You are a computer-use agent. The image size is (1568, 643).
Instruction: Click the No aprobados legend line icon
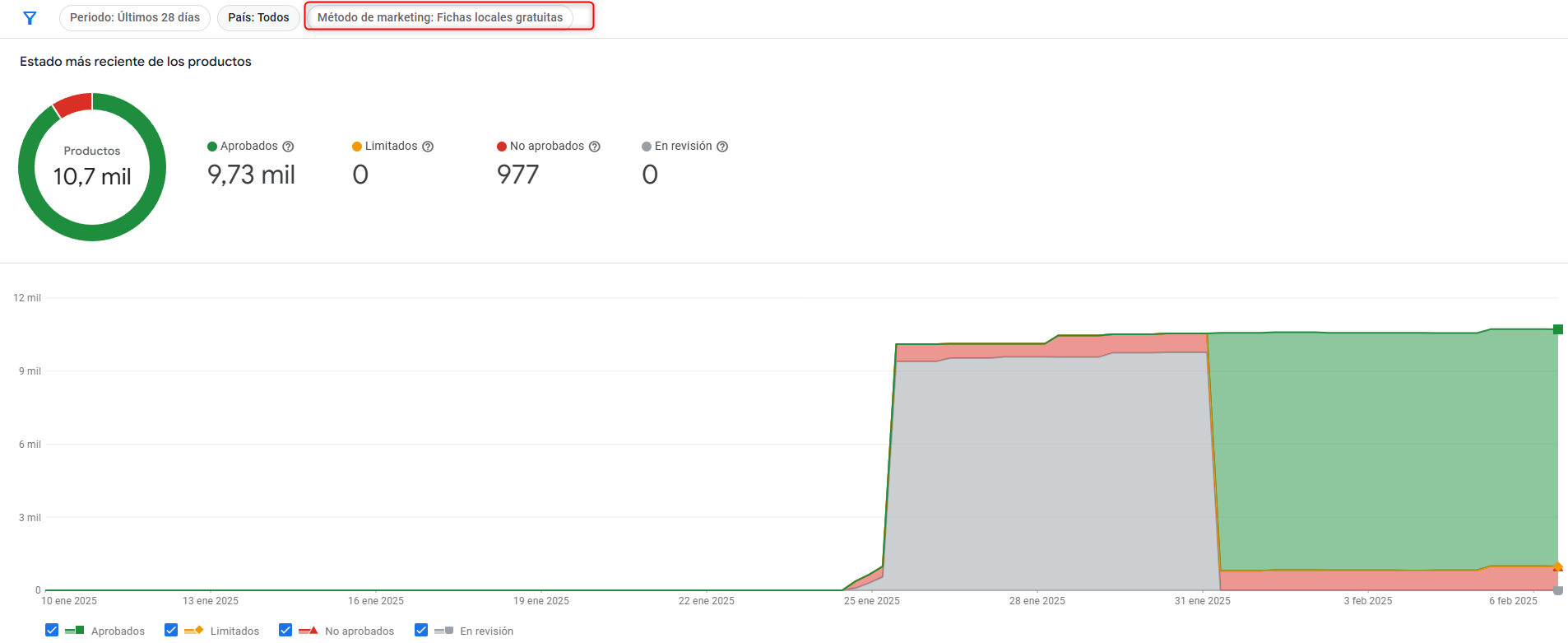click(x=308, y=630)
